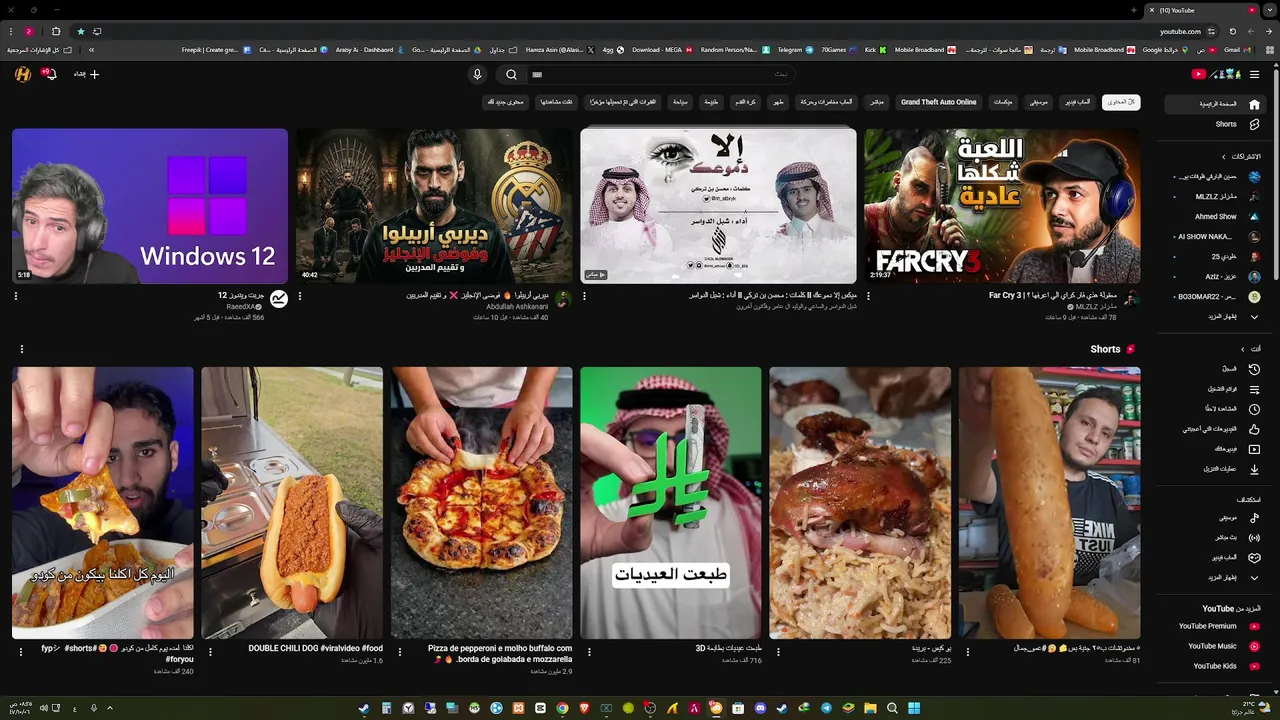Open the account avatar in the header
The height and width of the screenshot is (720, 1280).
click(x=23, y=74)
